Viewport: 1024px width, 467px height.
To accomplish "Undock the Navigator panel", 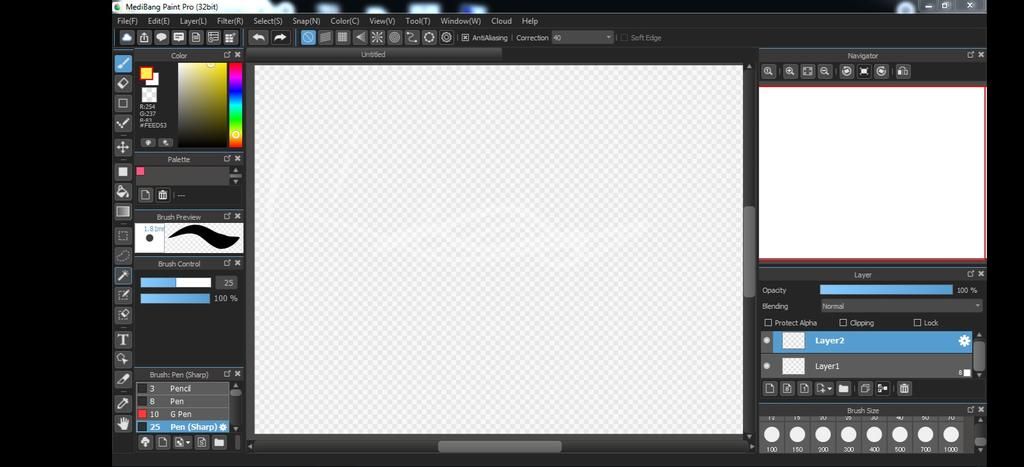I will point(970,55).
